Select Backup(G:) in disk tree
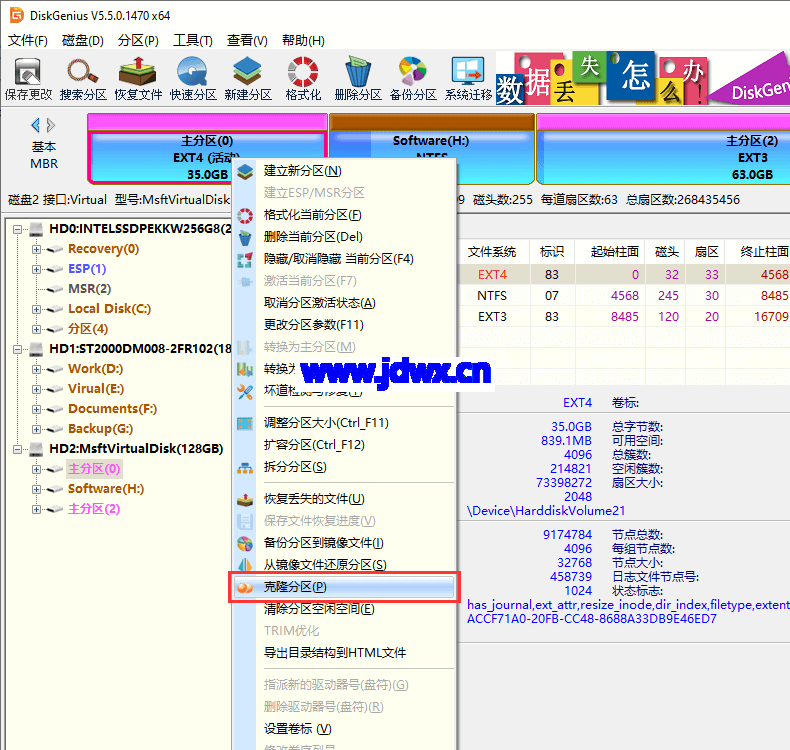Screen dimensions: 790x750 coord(100,429)
